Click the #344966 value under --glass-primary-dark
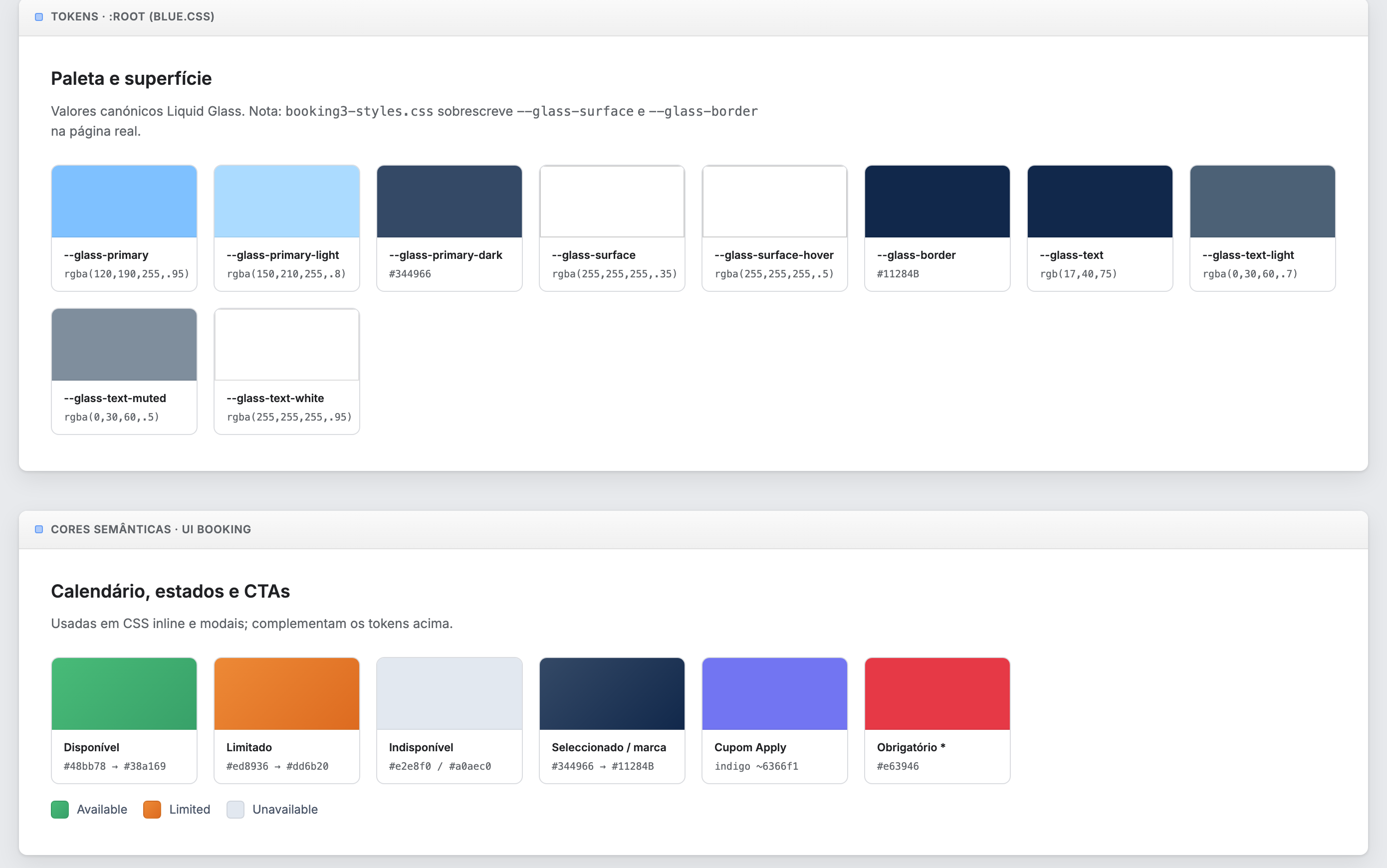The height and width of the screenshot is (868, 1387). pyautogui.click(x=410, y=274)
